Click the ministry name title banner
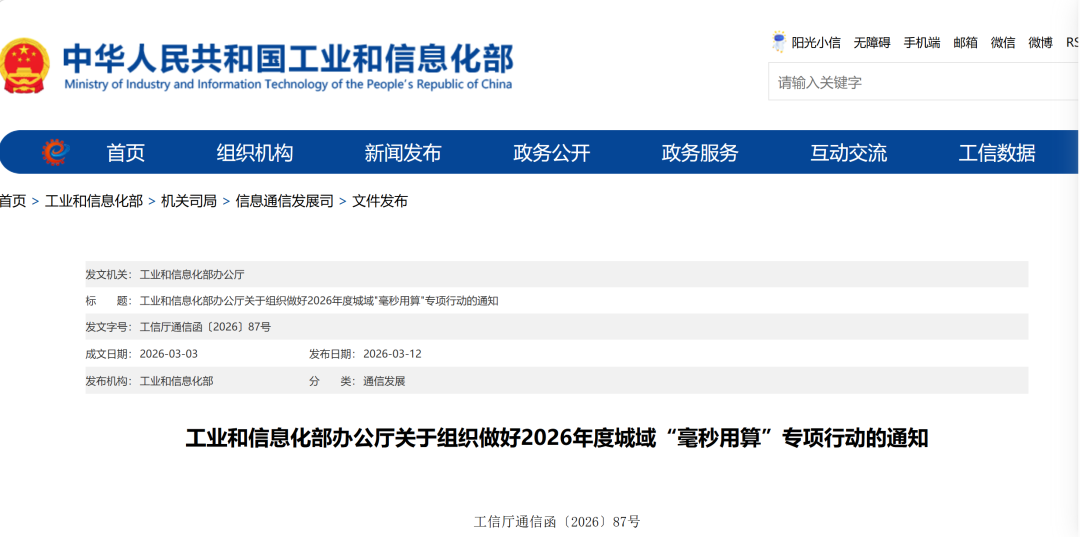1080x537 pixels. coord(288,66)
